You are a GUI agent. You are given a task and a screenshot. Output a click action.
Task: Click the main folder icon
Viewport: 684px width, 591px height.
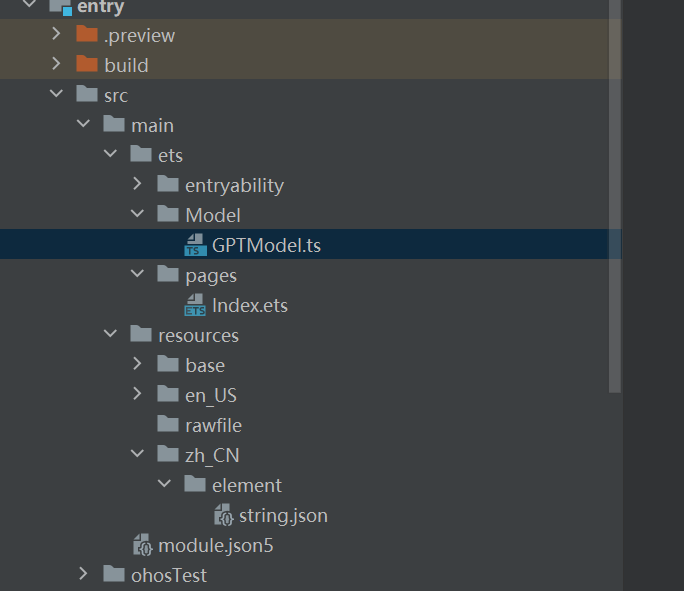coord(114,124)
